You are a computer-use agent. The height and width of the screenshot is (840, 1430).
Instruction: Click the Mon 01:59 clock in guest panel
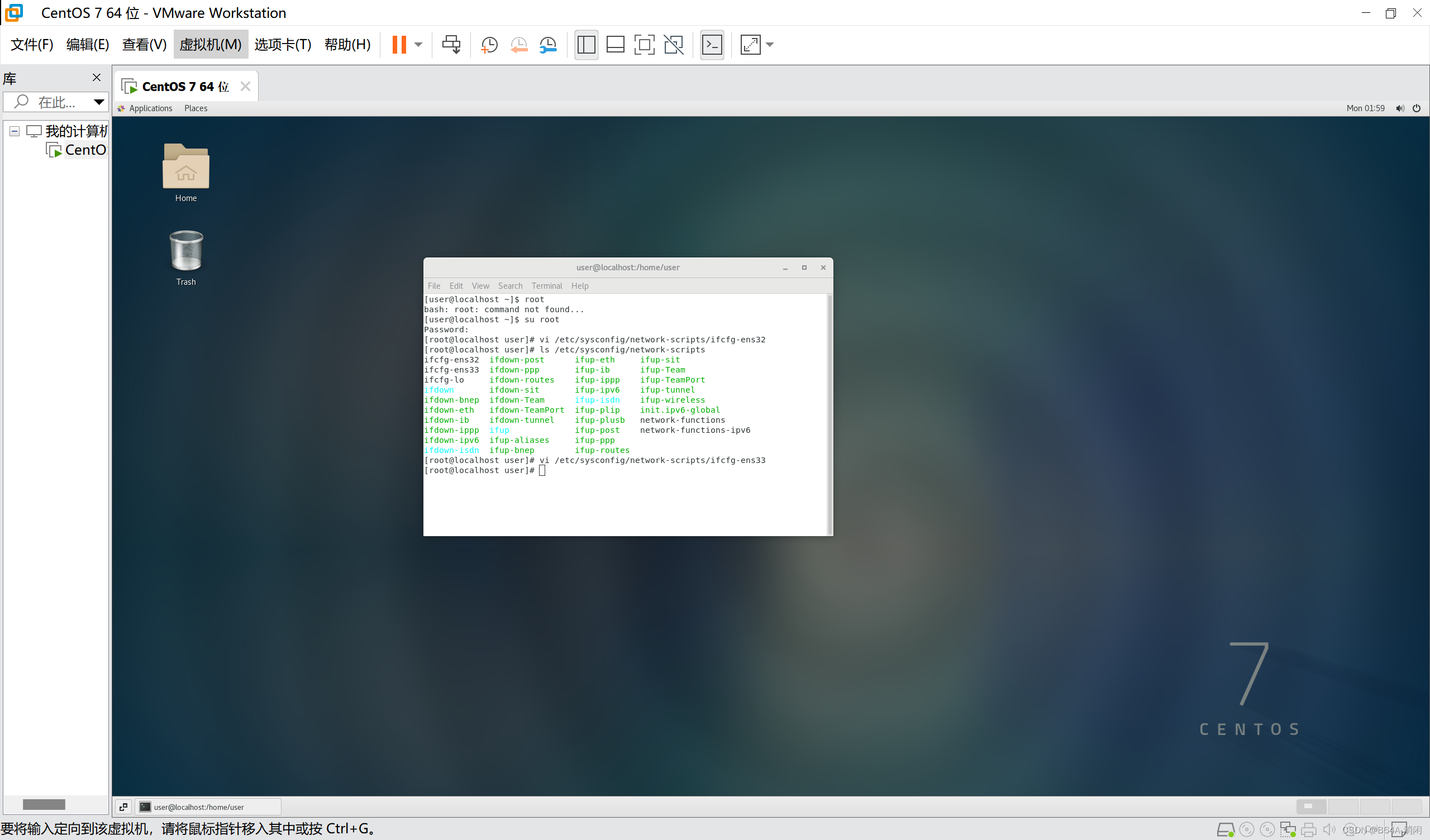coord(1365,108)
